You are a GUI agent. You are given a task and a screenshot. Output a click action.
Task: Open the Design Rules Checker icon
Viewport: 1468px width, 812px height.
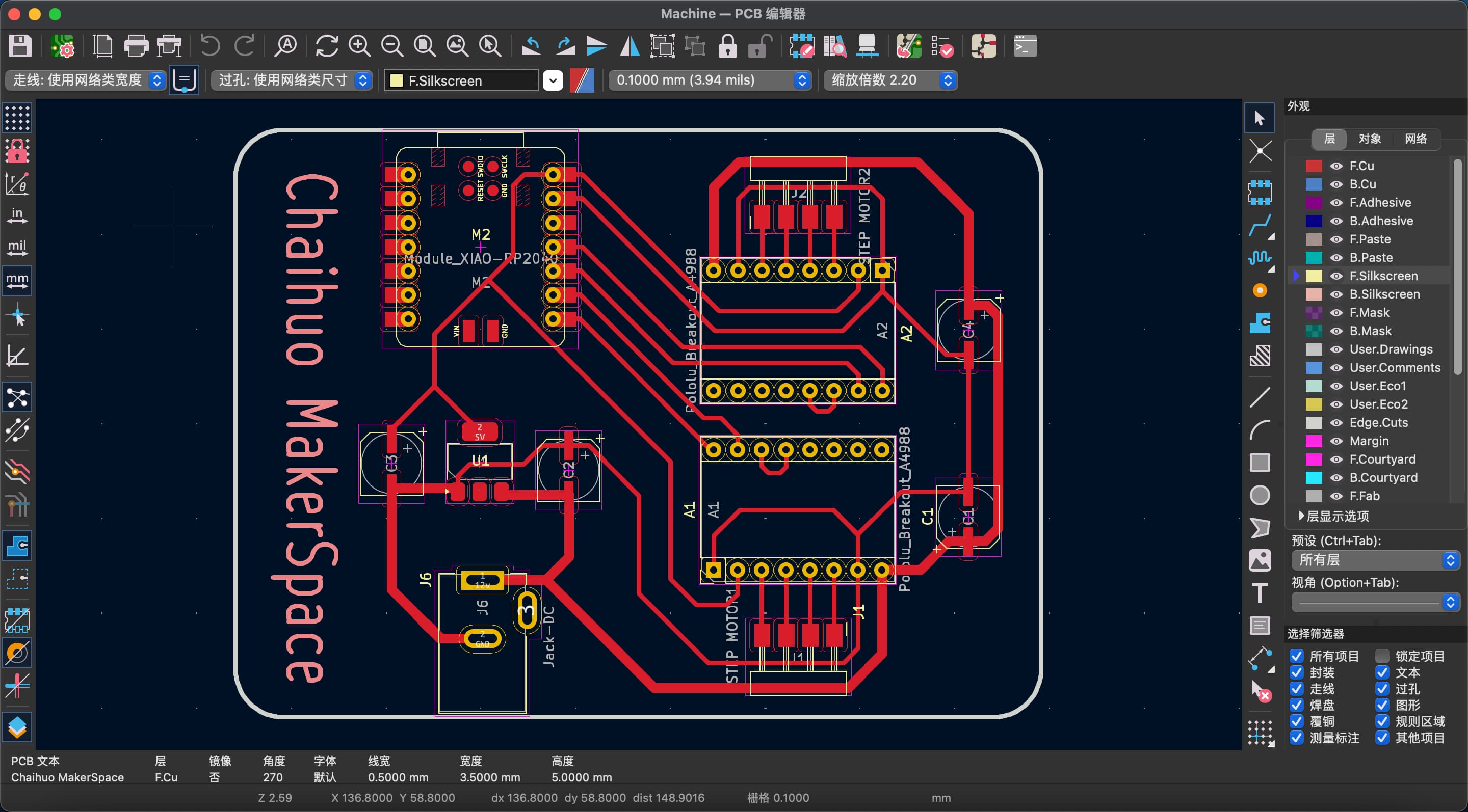tap(941, 46)
